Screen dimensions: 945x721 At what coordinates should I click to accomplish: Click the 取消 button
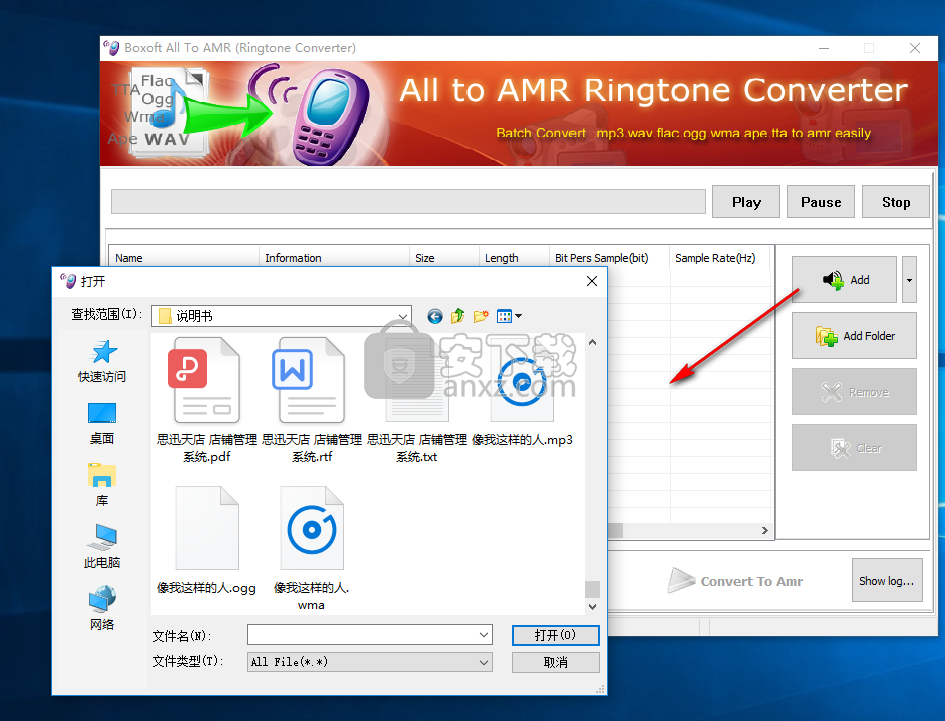[x=555, y=662]
